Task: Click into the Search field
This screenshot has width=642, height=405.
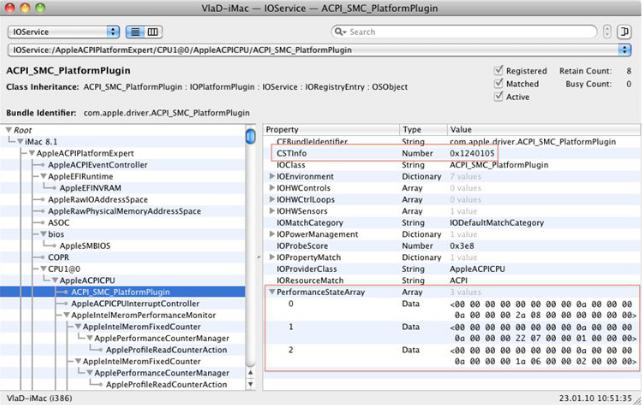Action: tap(464, 32)
